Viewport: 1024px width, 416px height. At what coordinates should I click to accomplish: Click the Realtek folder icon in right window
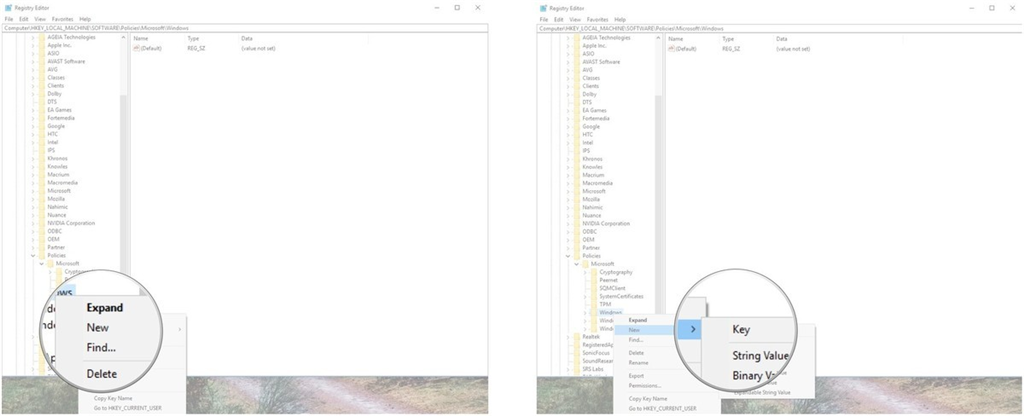coord(577,336)
